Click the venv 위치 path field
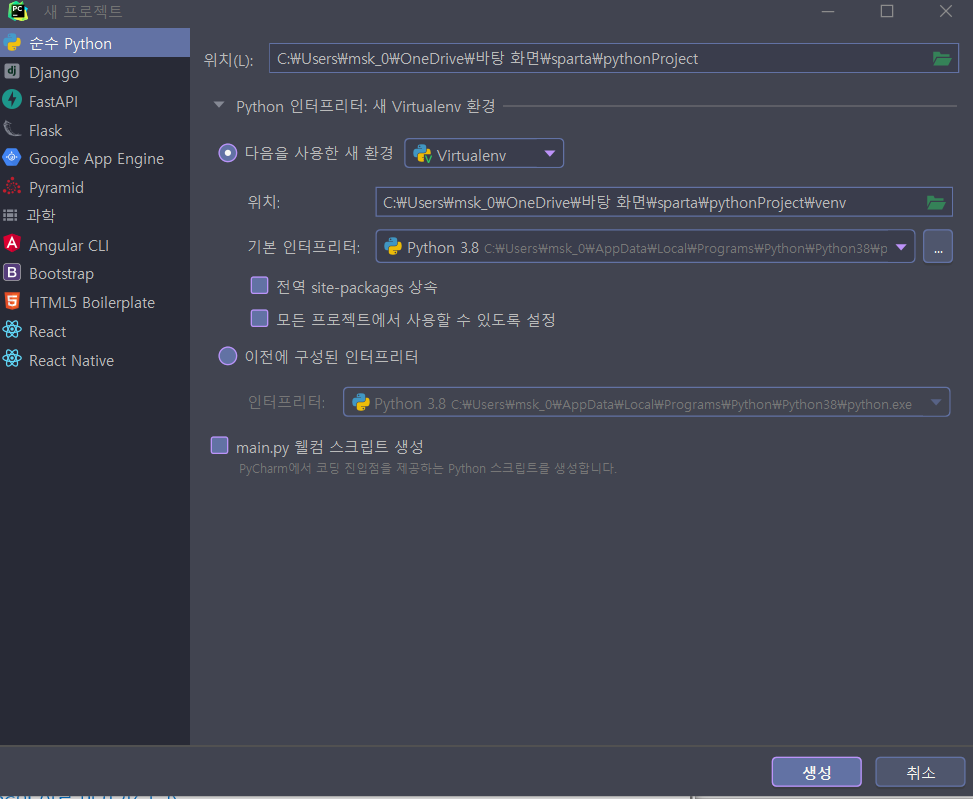 click(x=664, y=202)
